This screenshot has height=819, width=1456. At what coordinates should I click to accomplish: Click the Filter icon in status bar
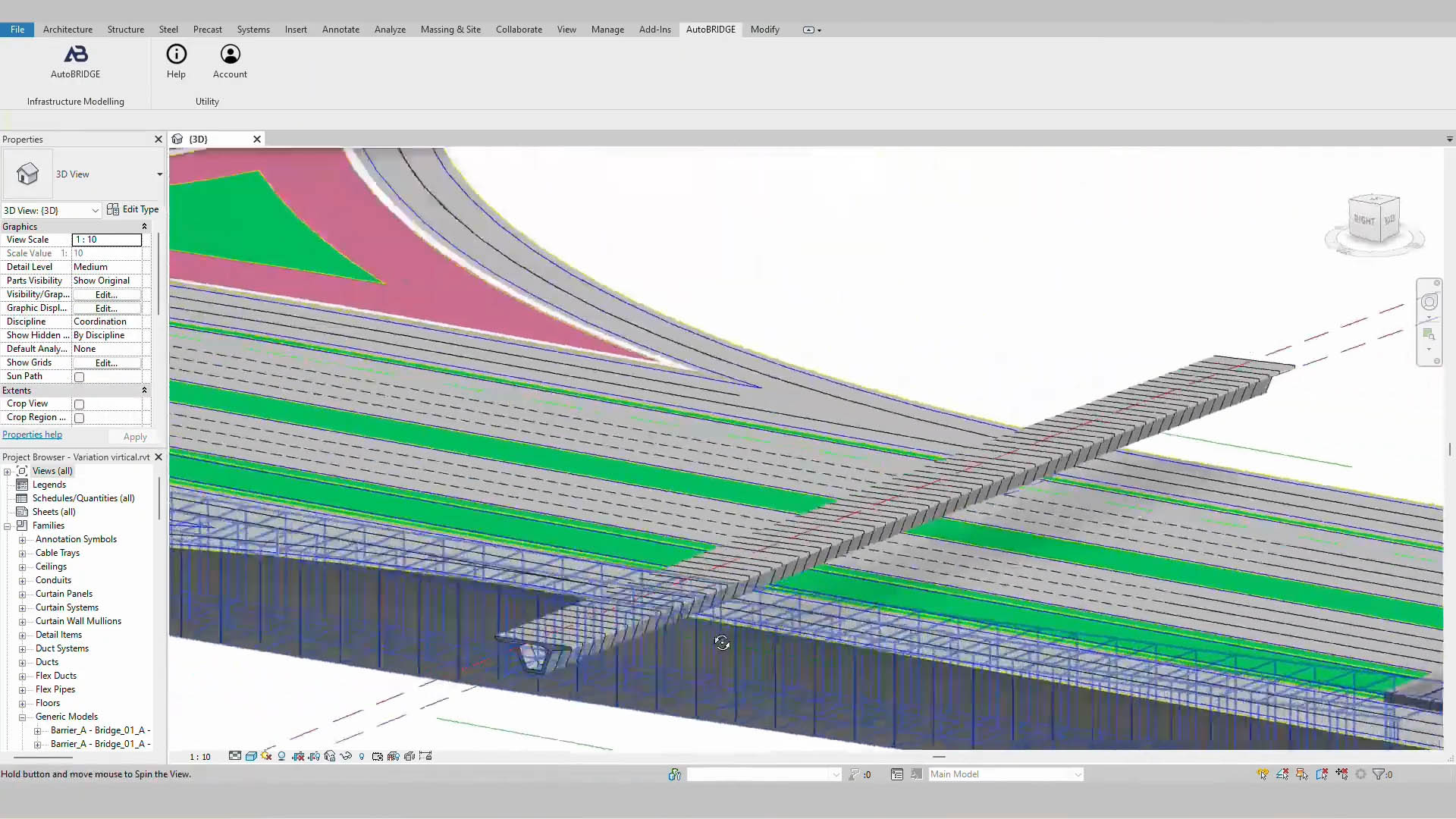pyautogui.click(x=1379, y=774)
